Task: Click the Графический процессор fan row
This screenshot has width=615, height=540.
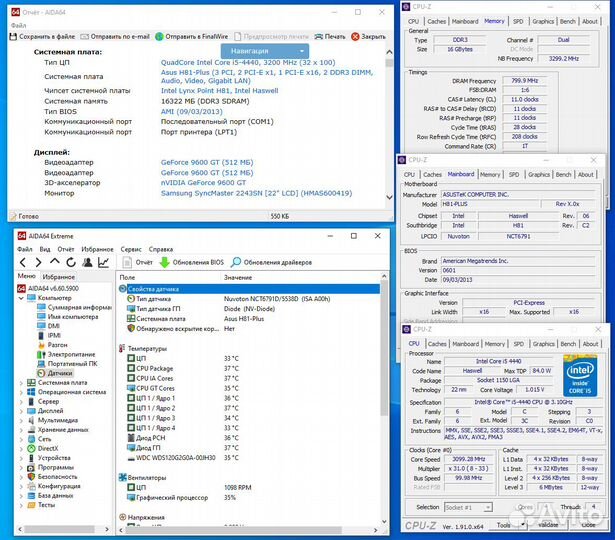Action: (x=249, y=498)
